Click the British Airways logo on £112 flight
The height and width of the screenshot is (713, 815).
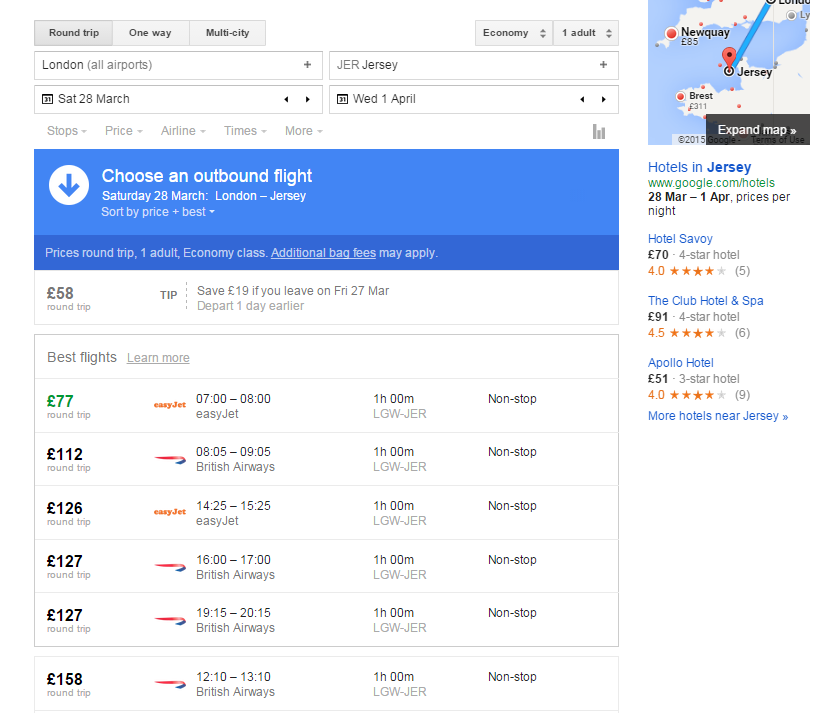point(170,459)
